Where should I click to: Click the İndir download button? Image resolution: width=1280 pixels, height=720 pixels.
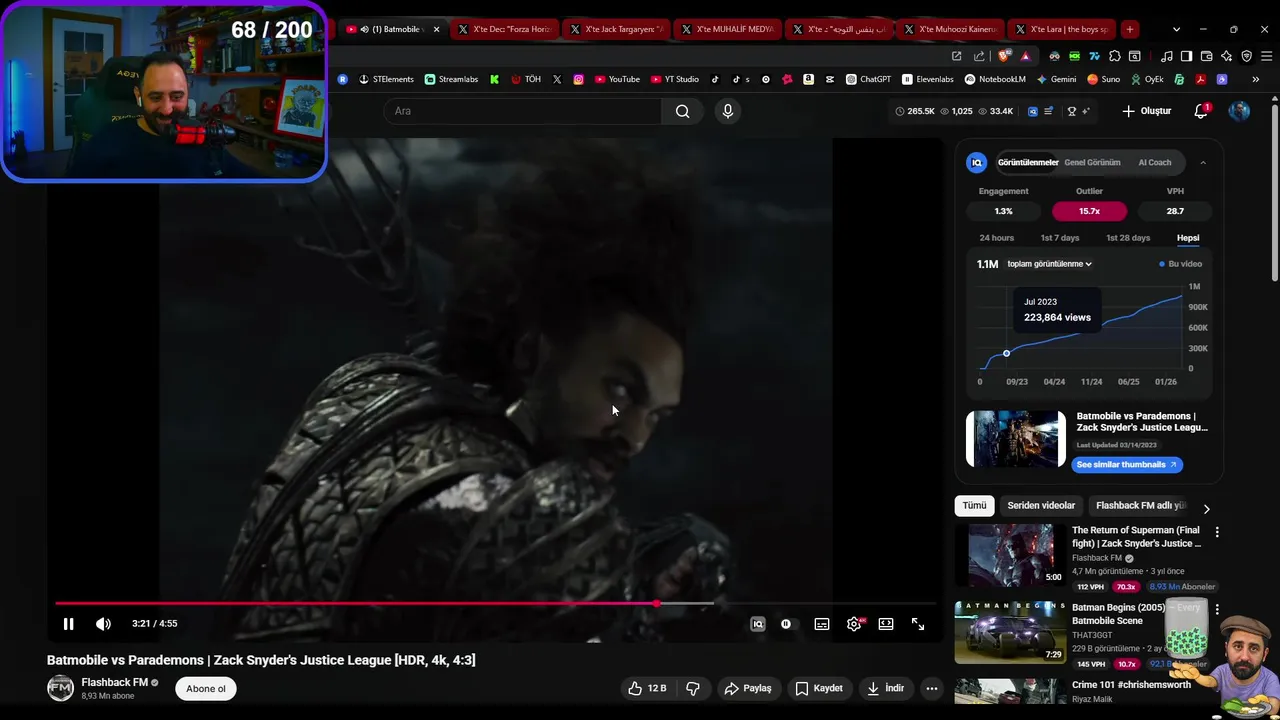886,688
